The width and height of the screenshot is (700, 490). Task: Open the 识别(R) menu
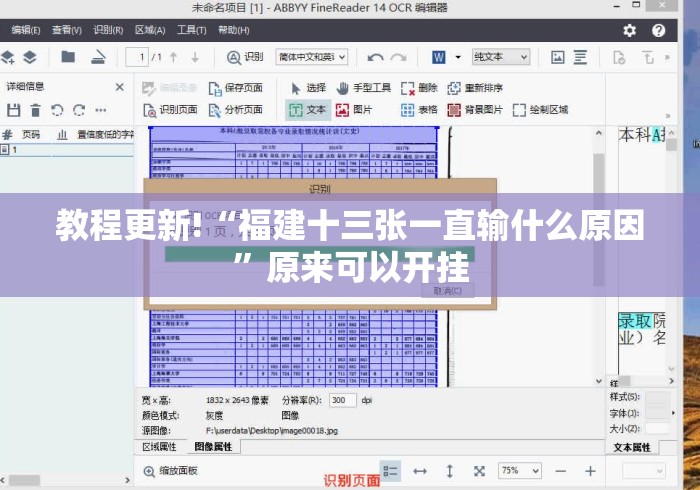[108, 30]
